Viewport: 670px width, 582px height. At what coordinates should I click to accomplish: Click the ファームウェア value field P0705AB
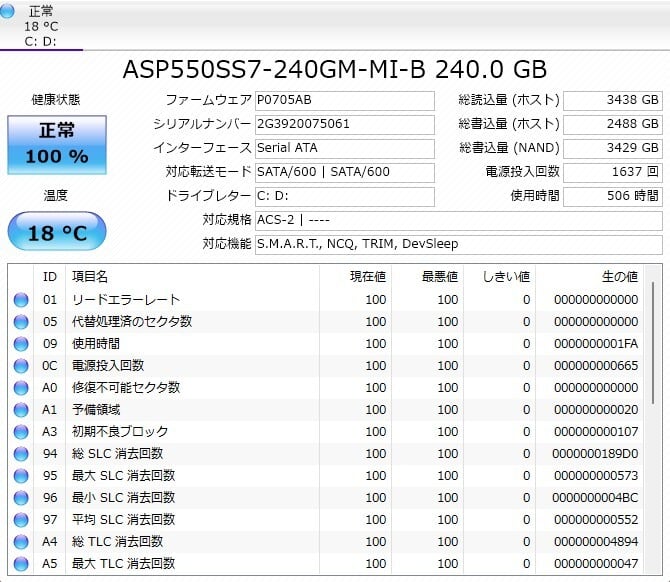point(344,100)
